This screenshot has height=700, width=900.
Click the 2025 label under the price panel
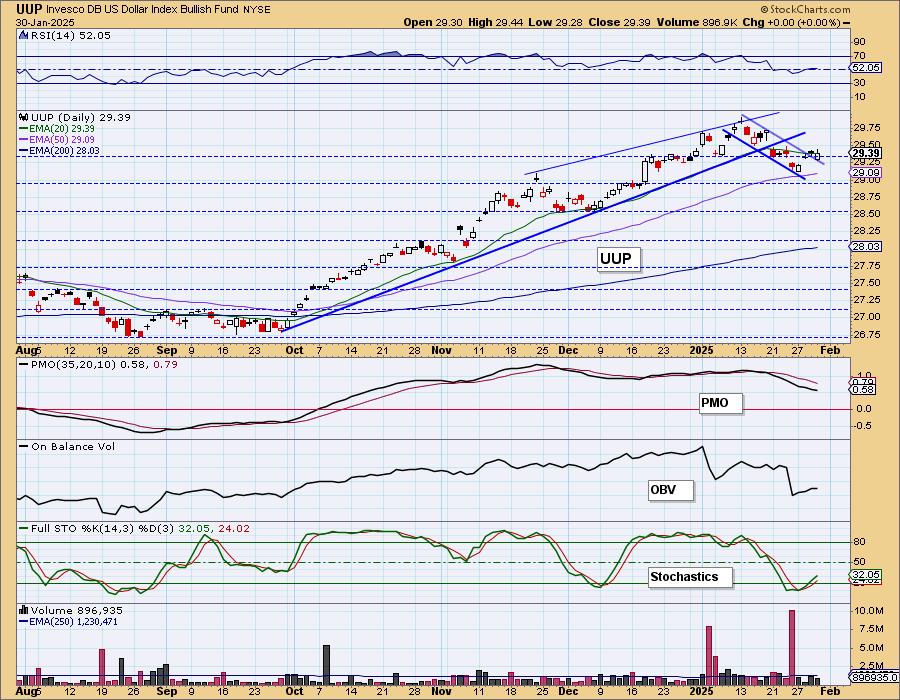pyautogui.click(x=701, y=350)
